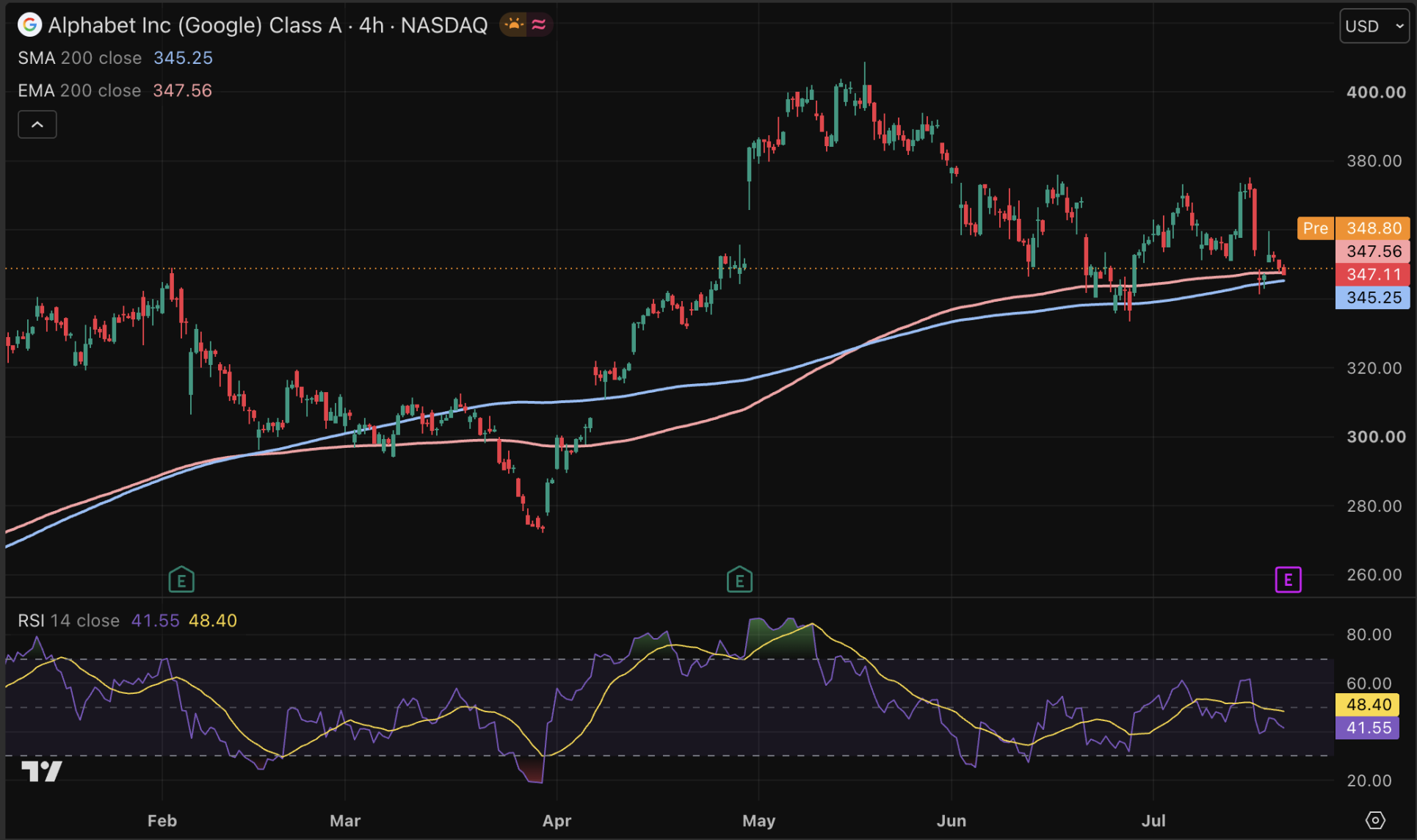This screenshot has width=1417, height=840.
Task: Select the EMA 200 close indicator legend
Action: pyautogui.click(x=79, y=90)
